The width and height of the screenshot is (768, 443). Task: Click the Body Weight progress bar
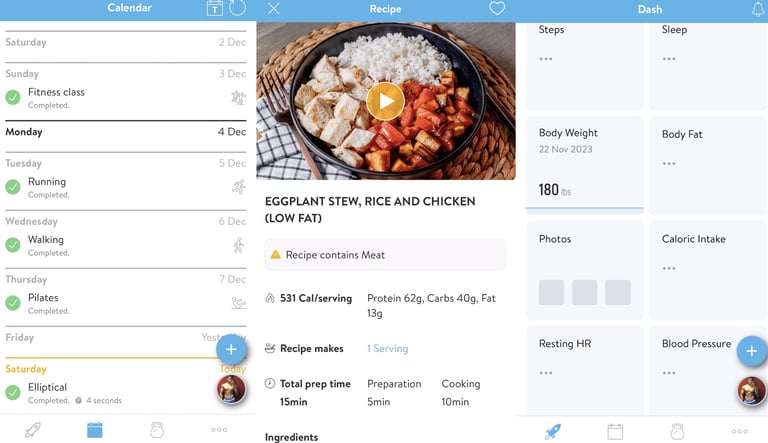pyautogui.click(x=585, y=208)
